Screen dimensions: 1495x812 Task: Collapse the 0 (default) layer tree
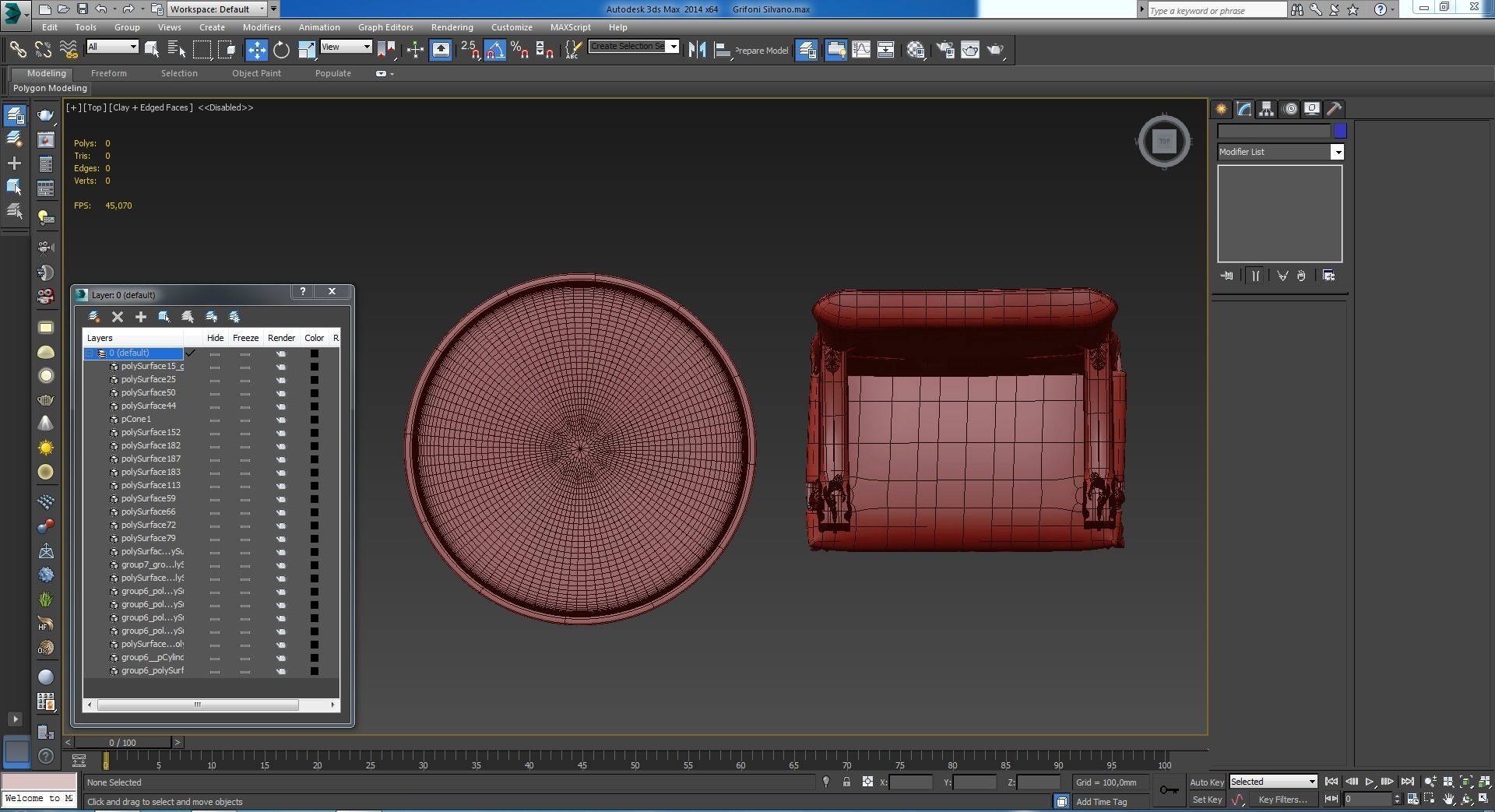coord(90,353)
